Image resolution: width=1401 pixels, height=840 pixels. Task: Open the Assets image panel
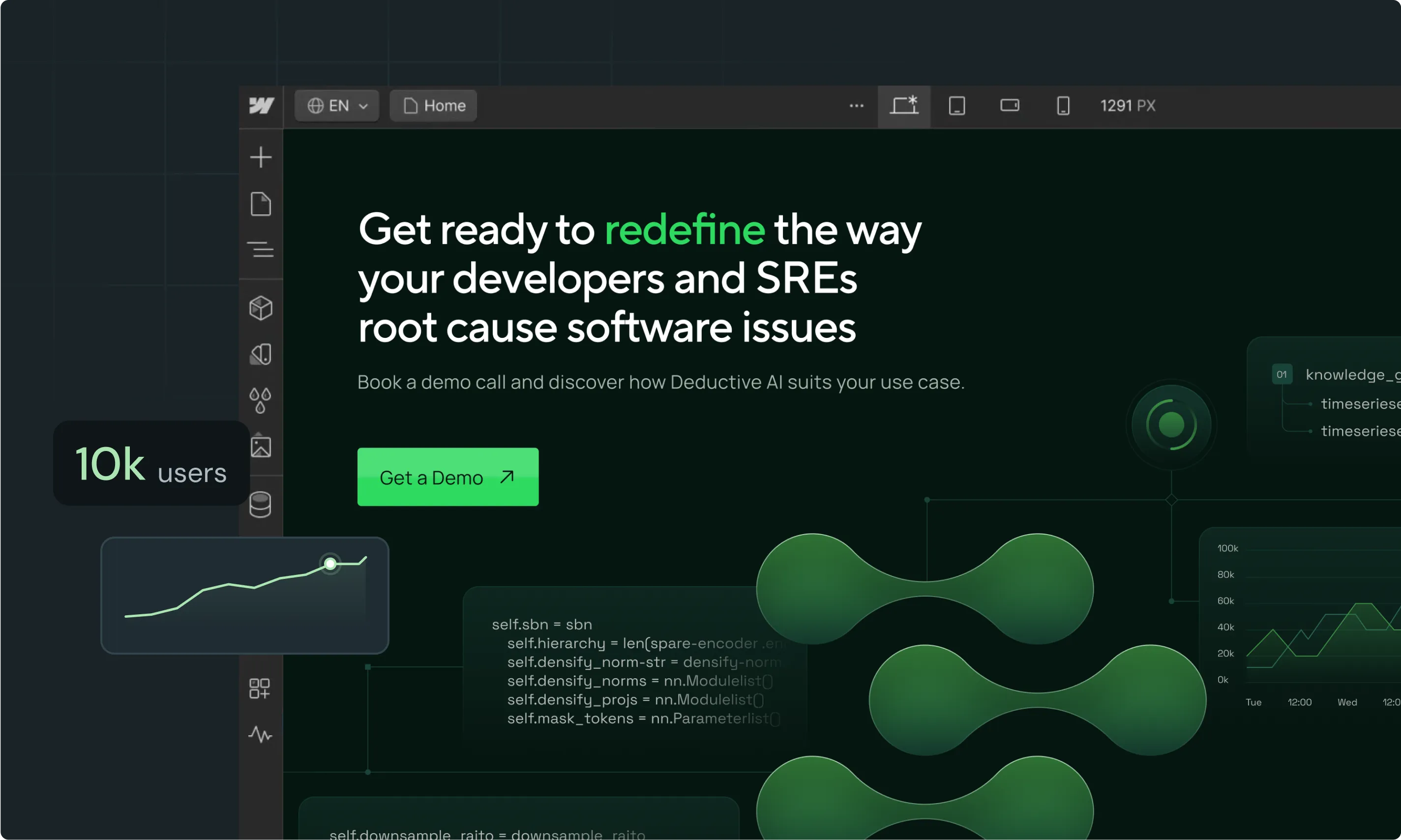261,446
